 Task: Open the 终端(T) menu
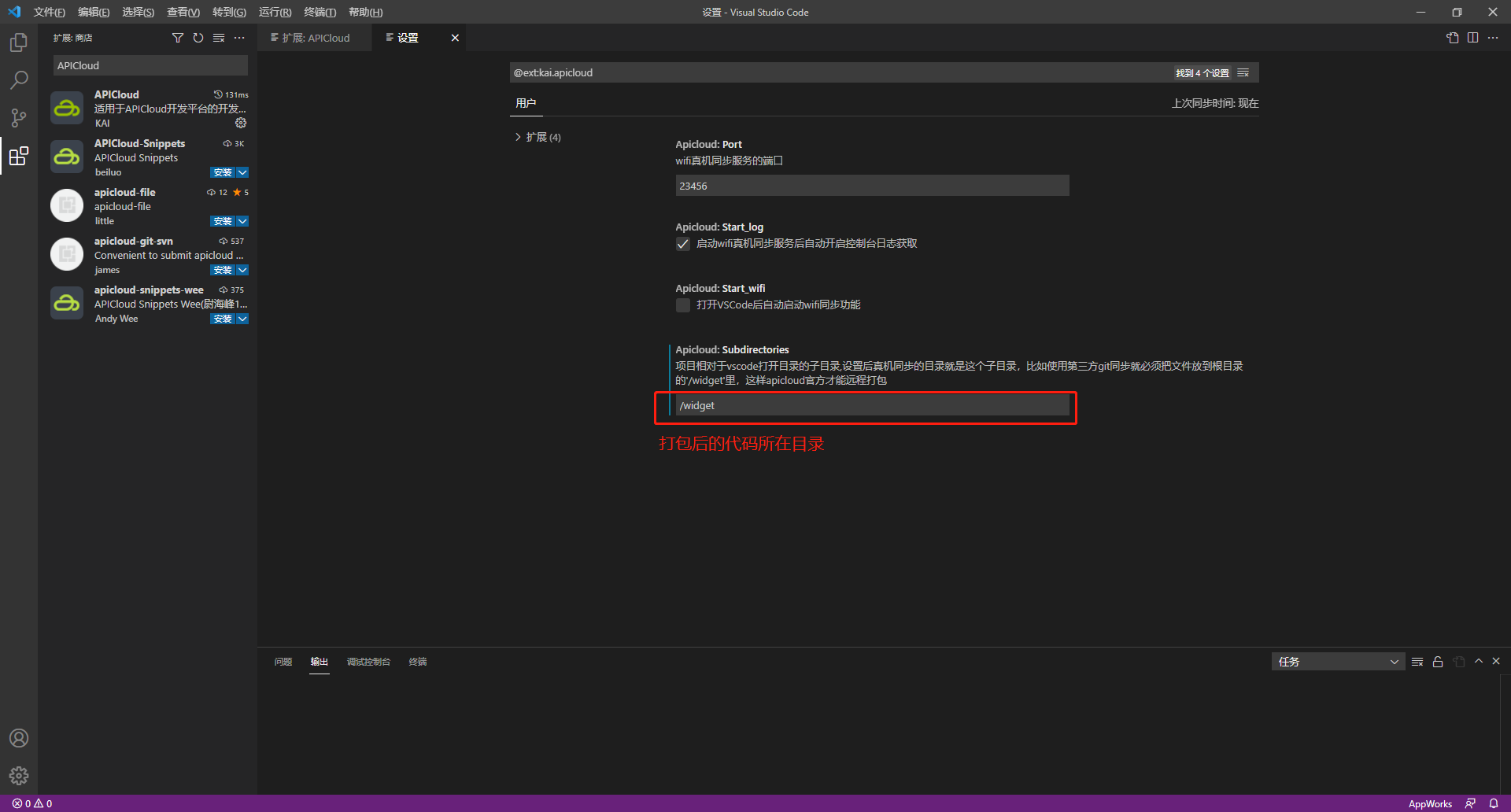tap(320, 12)
